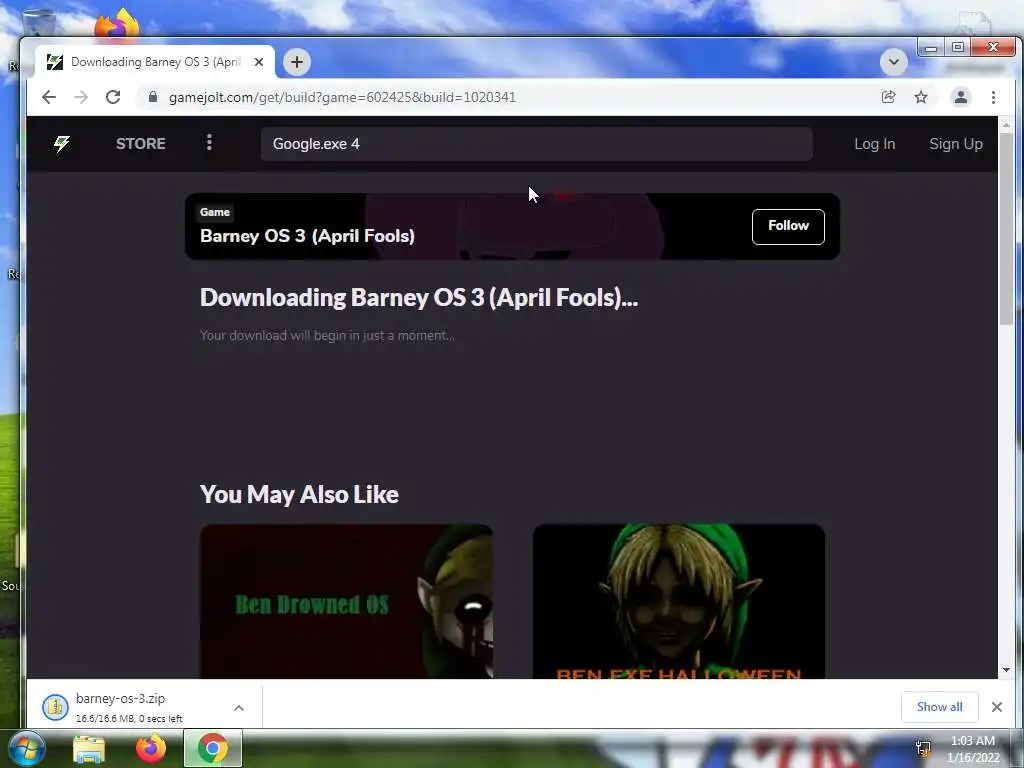
Task: Go back using the browser back arrow
Action: [x=49, y=97]
